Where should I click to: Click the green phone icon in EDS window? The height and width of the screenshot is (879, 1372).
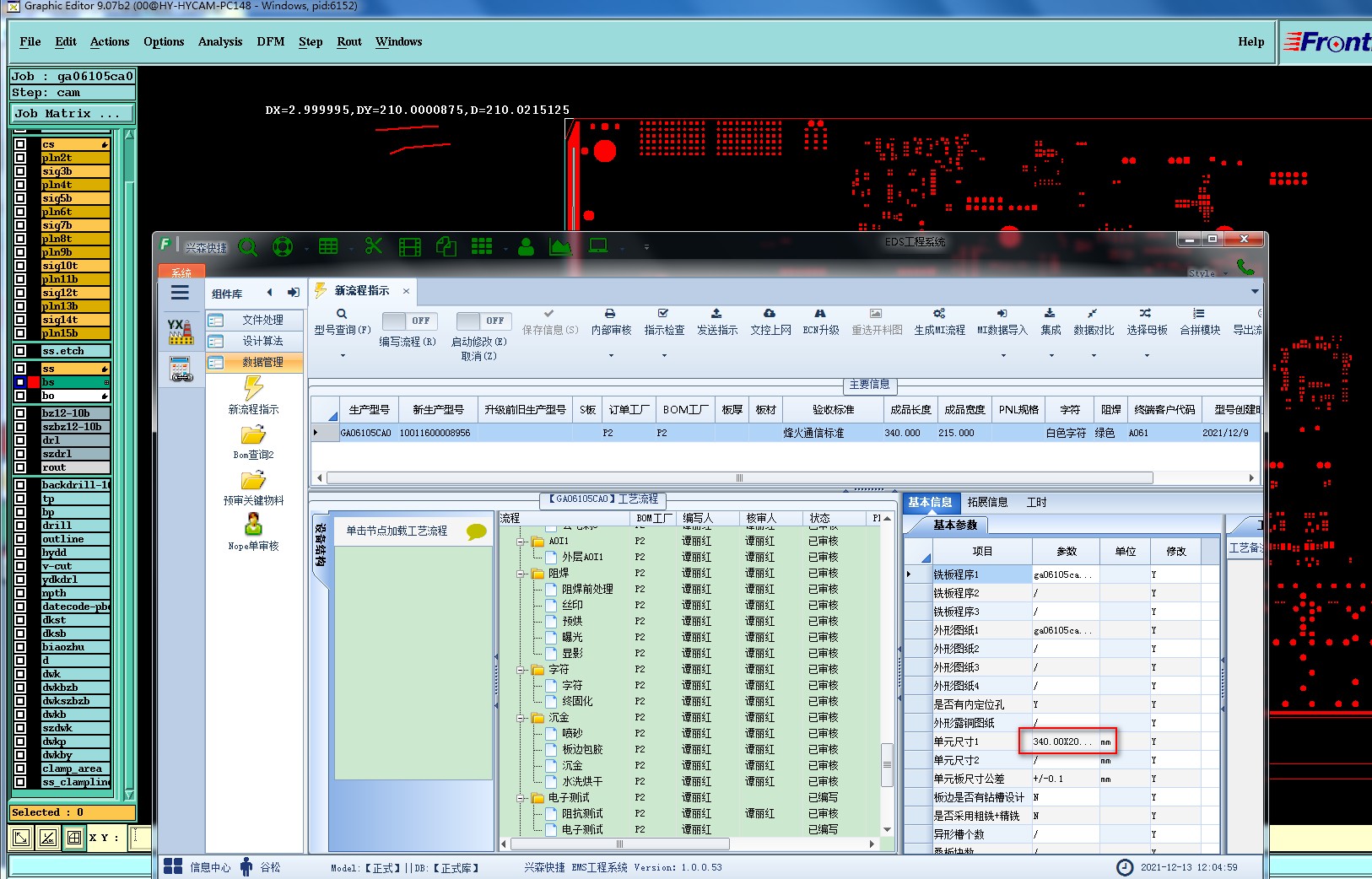pos(1245,267)
